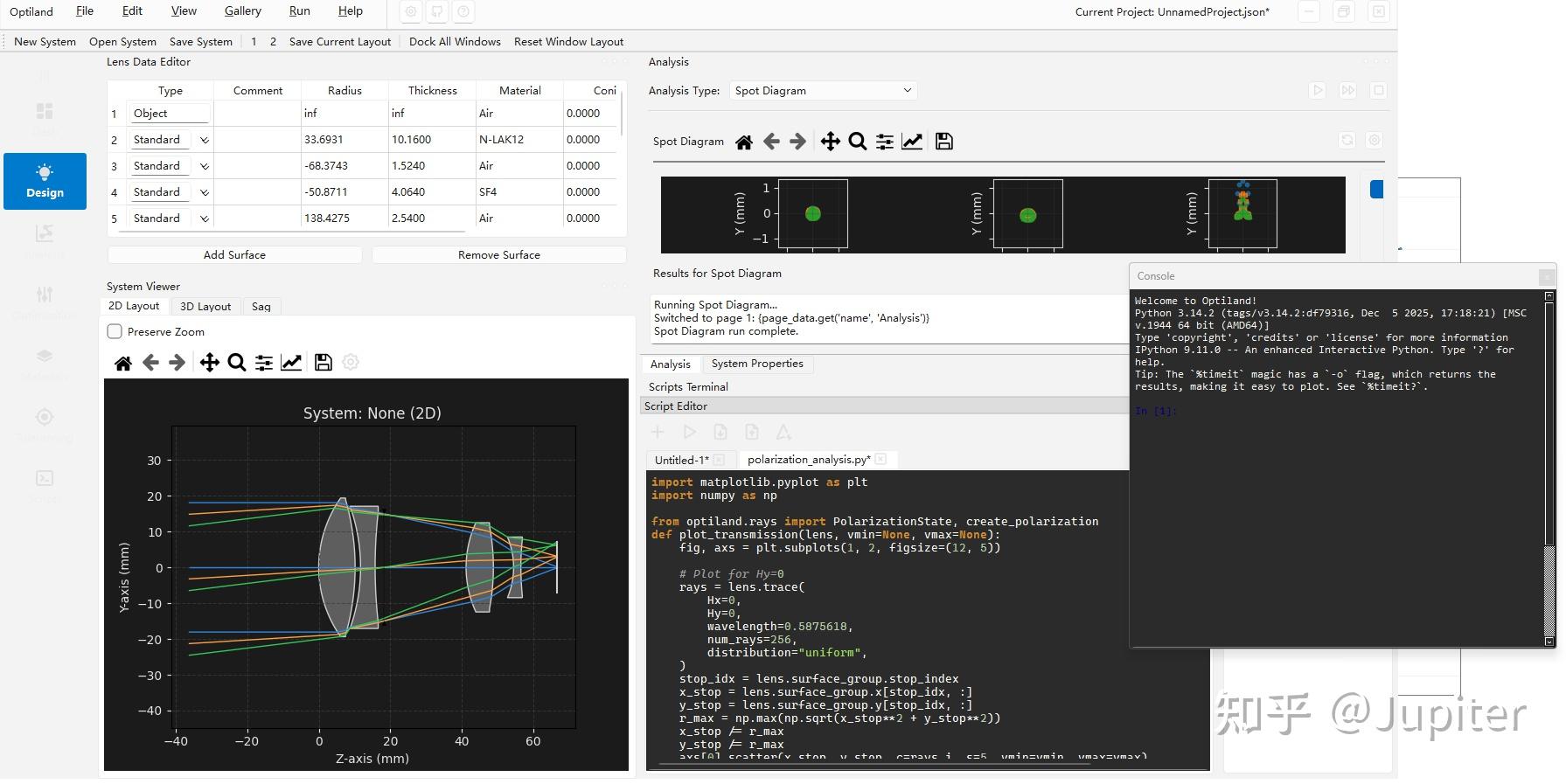Click the Remove Surface button
This screenshot has width=1566, height=784.
click(498, 255)
